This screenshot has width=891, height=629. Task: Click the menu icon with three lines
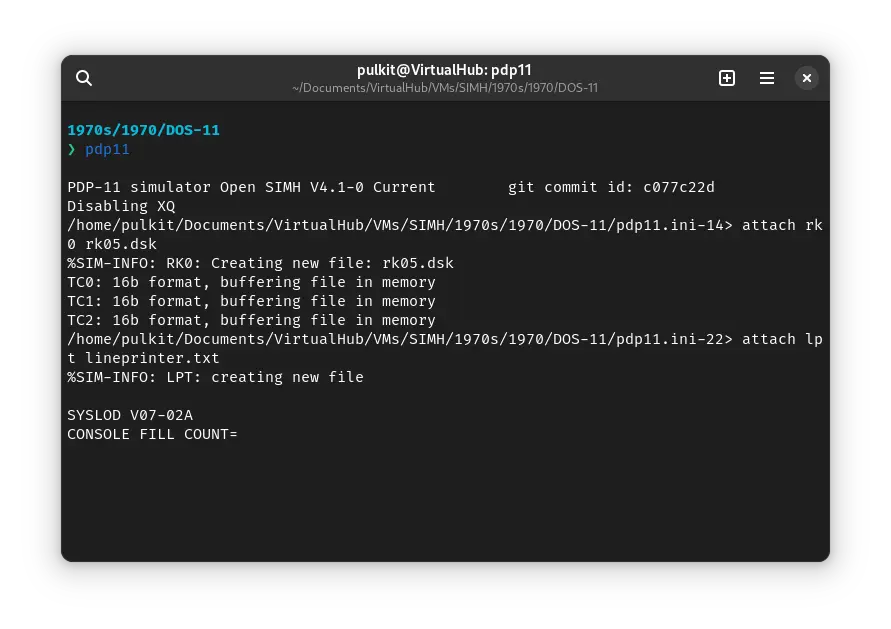(x=767, y=78)
